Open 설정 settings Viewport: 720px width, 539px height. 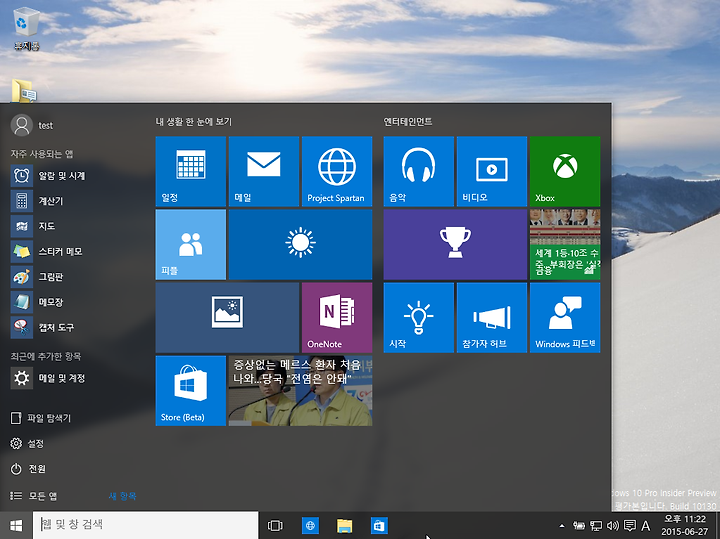point(27,443)
